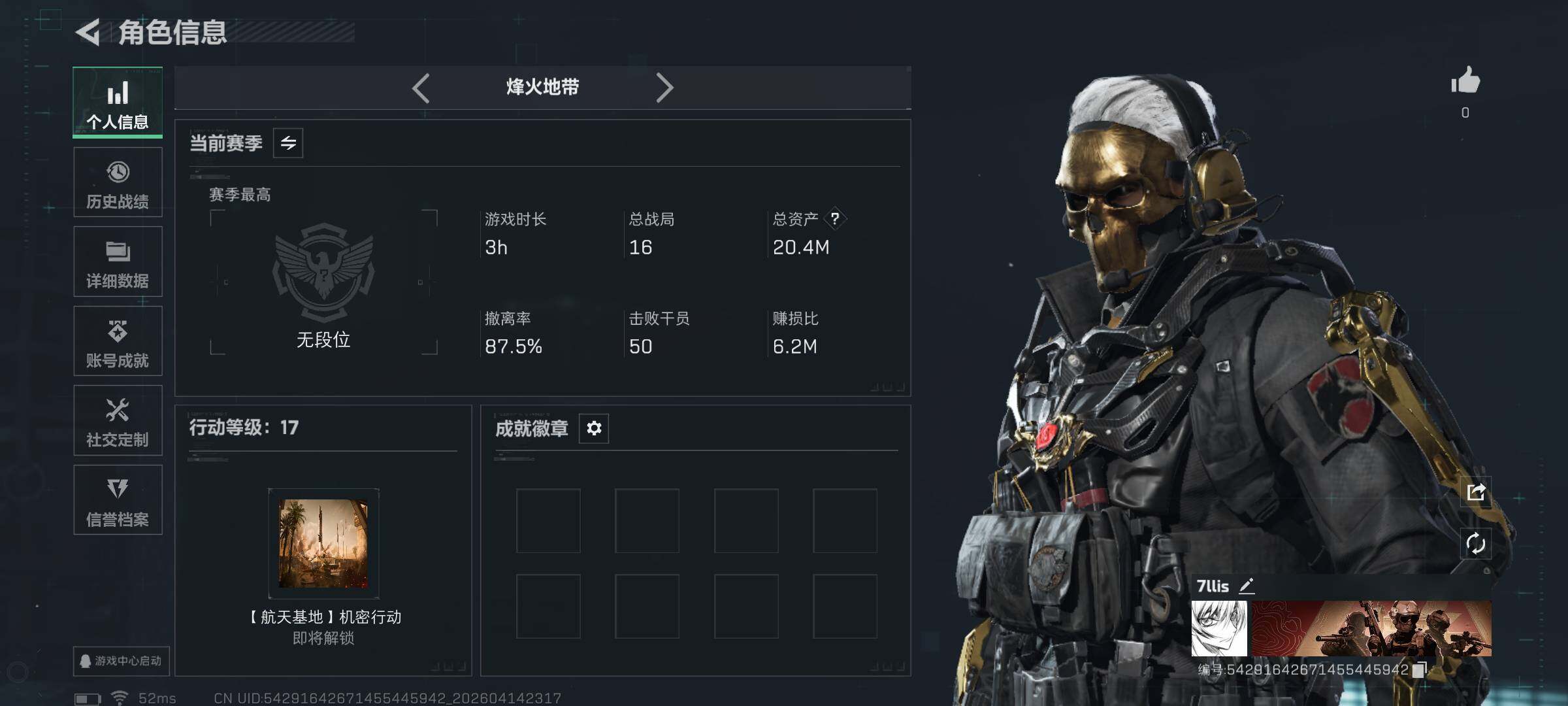The image size is (1568, 706).
Task: Click the 游戏中心启动 button
Action: (x=122, y=661)
